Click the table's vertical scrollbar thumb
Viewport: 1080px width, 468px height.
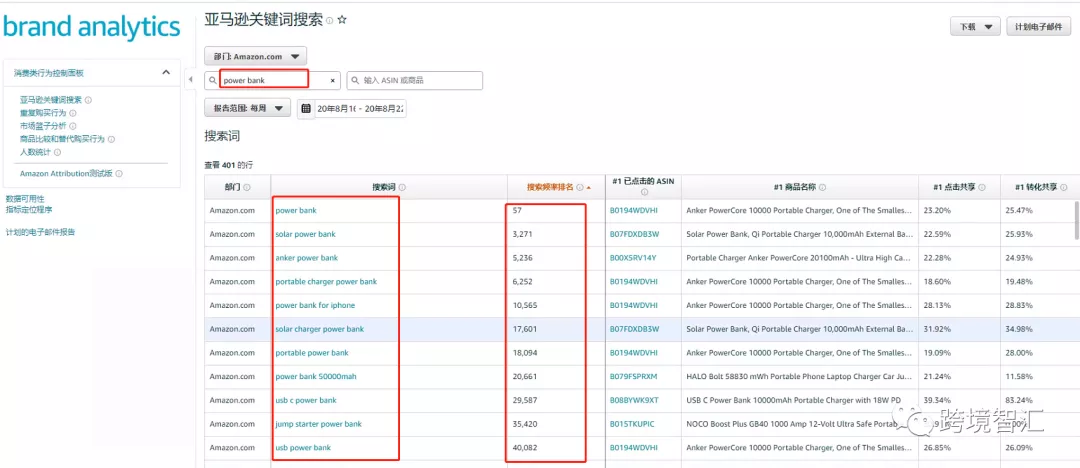point(1076,221)
